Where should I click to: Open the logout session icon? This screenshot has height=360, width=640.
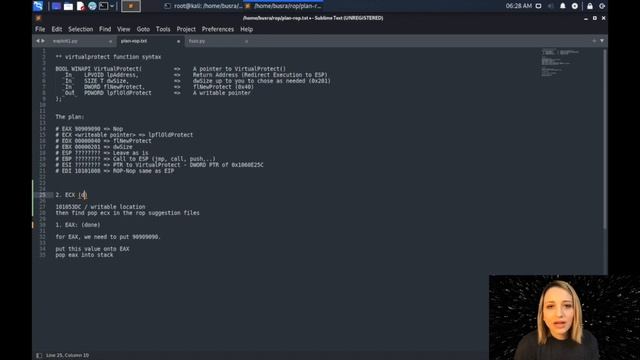tap(602, 6)
